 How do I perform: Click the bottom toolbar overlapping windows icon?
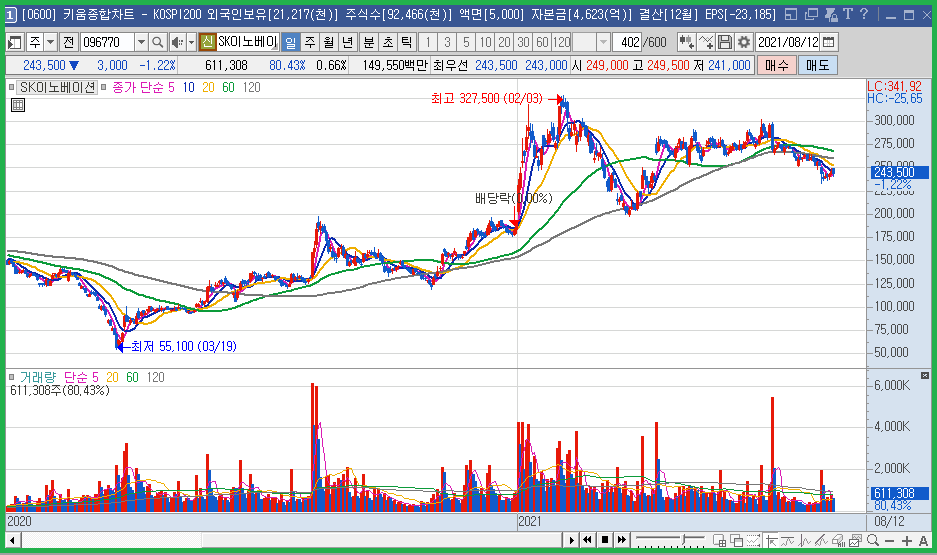[x=736, y=541]
